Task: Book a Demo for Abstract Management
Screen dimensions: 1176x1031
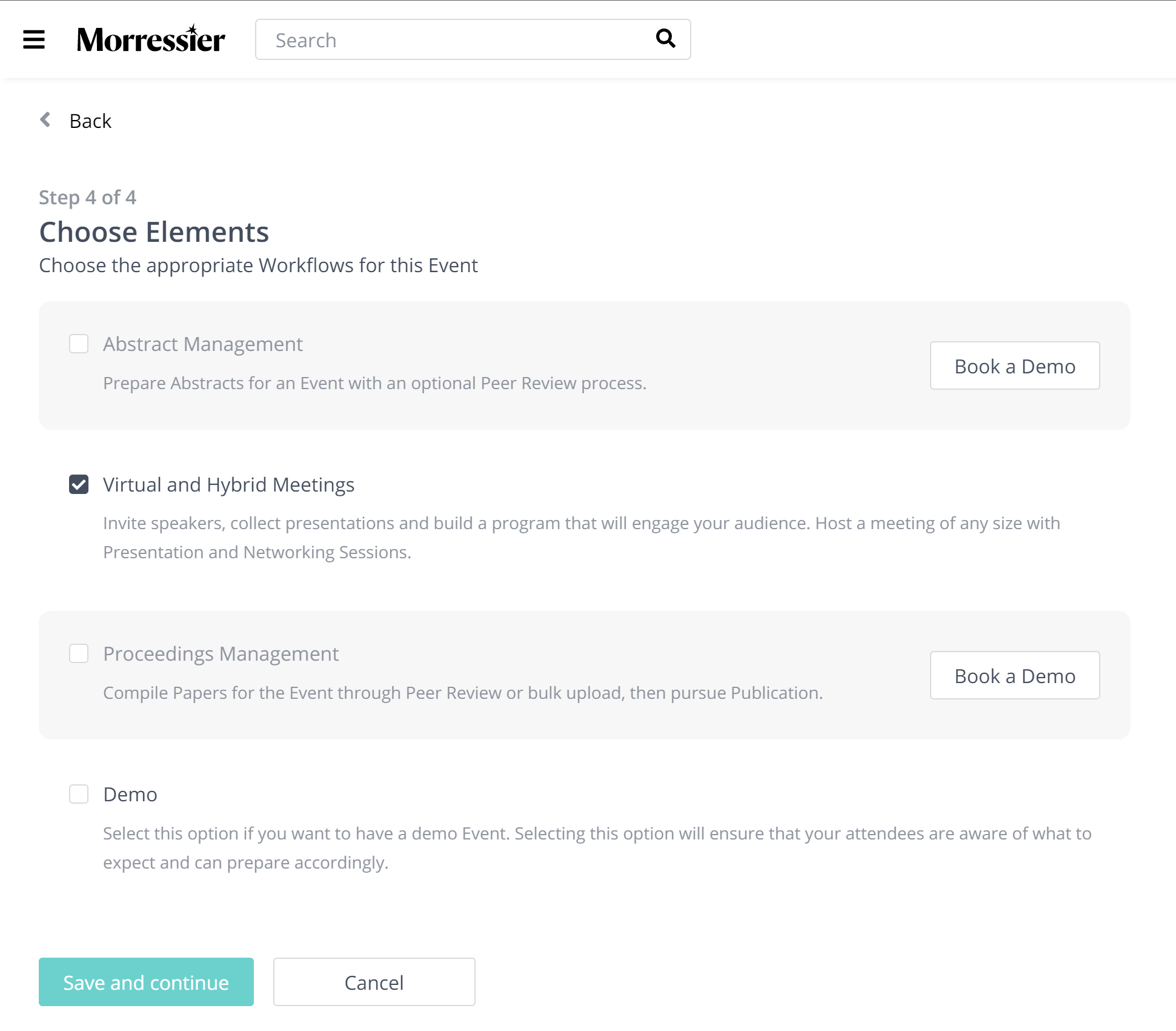Action: tap(1015, 365)
